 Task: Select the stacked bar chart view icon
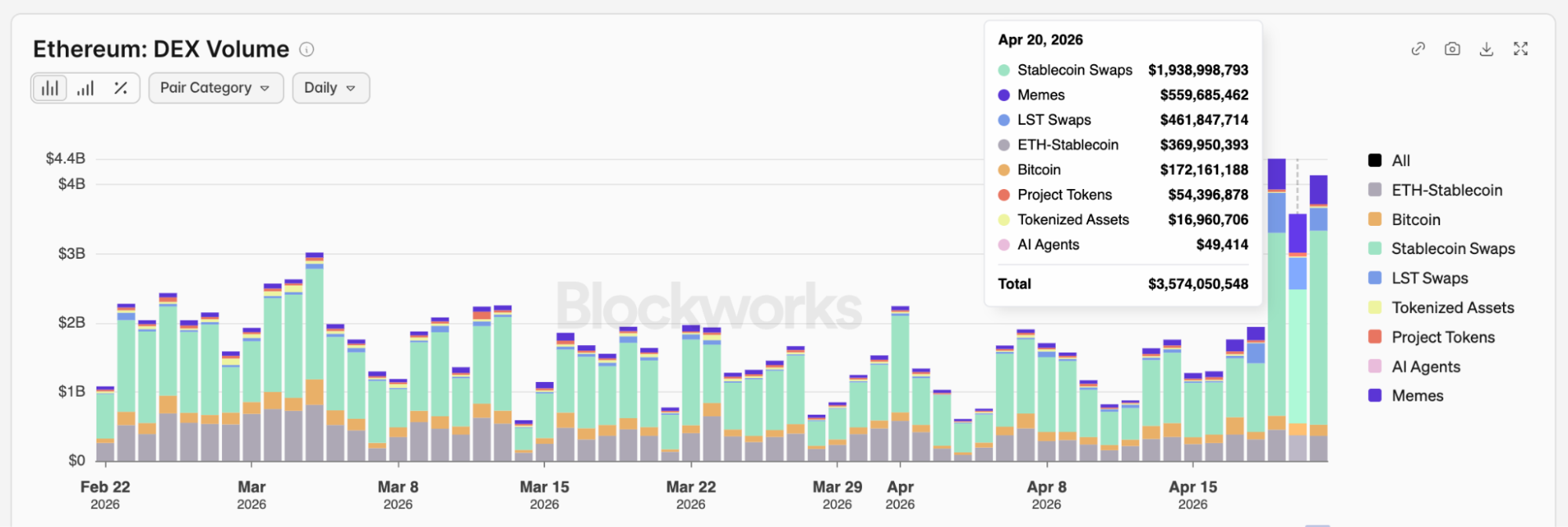[x=50, y=88]
